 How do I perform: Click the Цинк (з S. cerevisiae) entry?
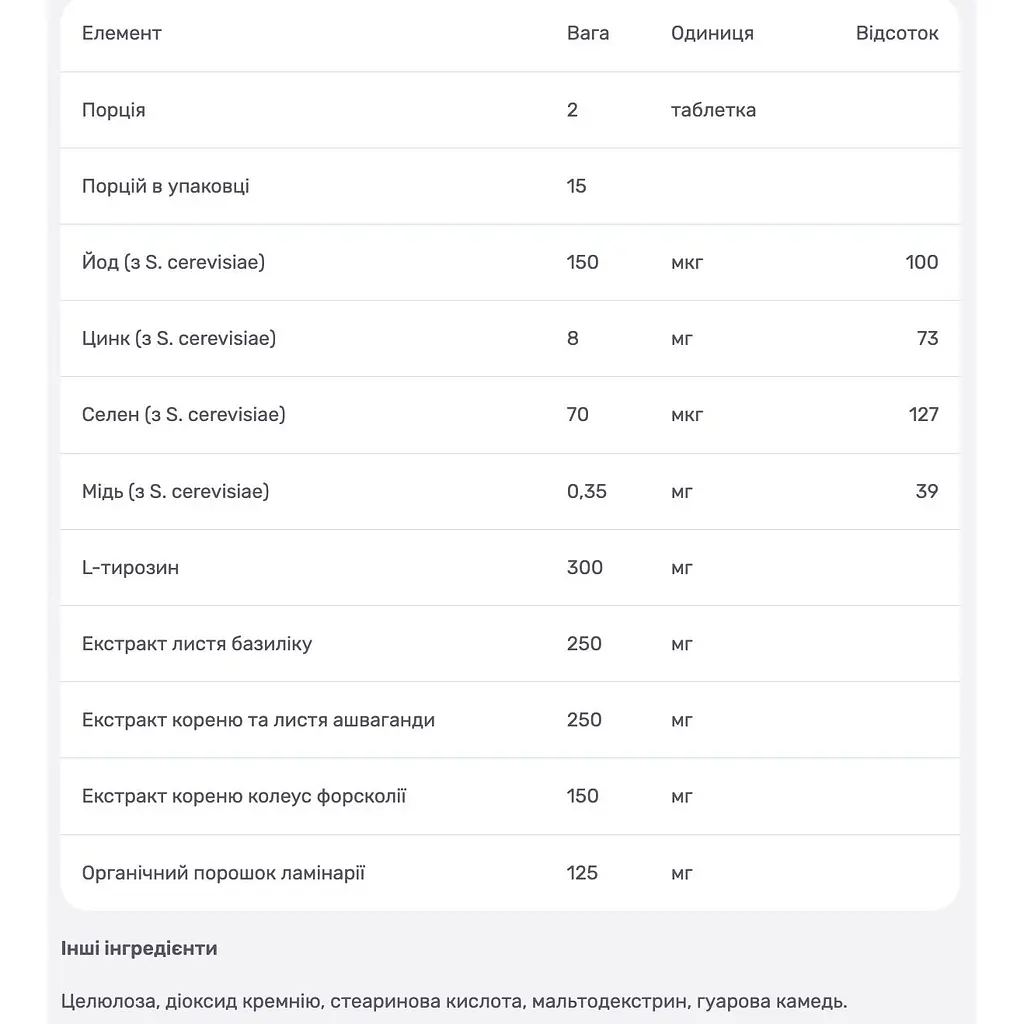[179, 338]
